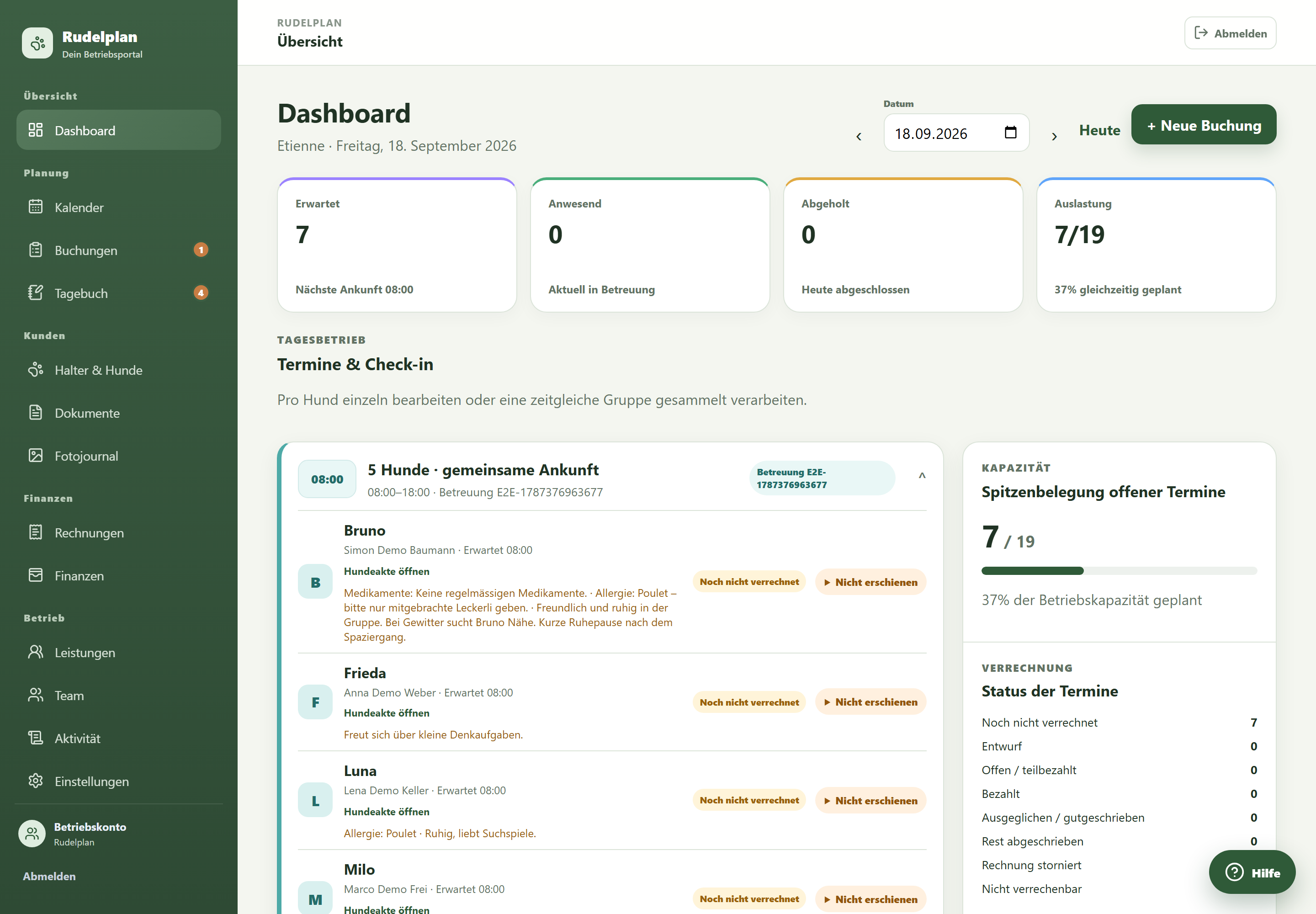Click the Buchungen badge showing 1

(201, 250)
